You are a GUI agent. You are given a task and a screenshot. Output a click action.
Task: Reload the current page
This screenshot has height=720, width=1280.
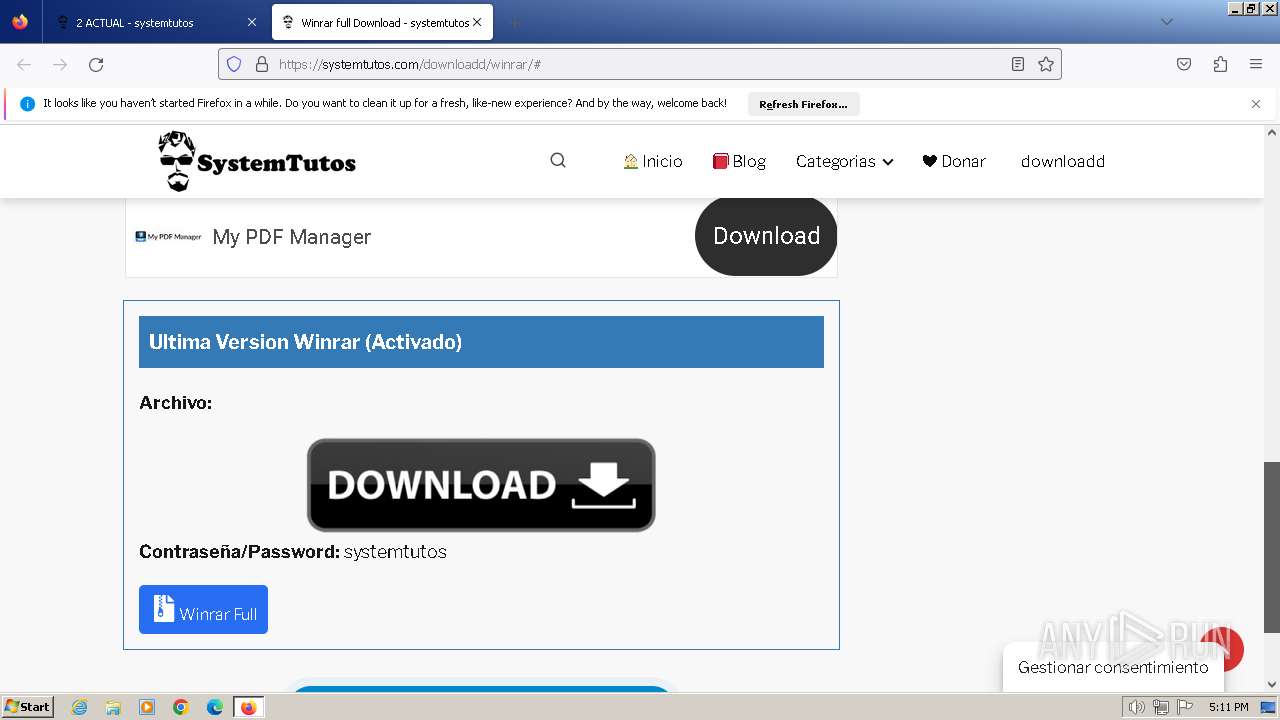96,64
